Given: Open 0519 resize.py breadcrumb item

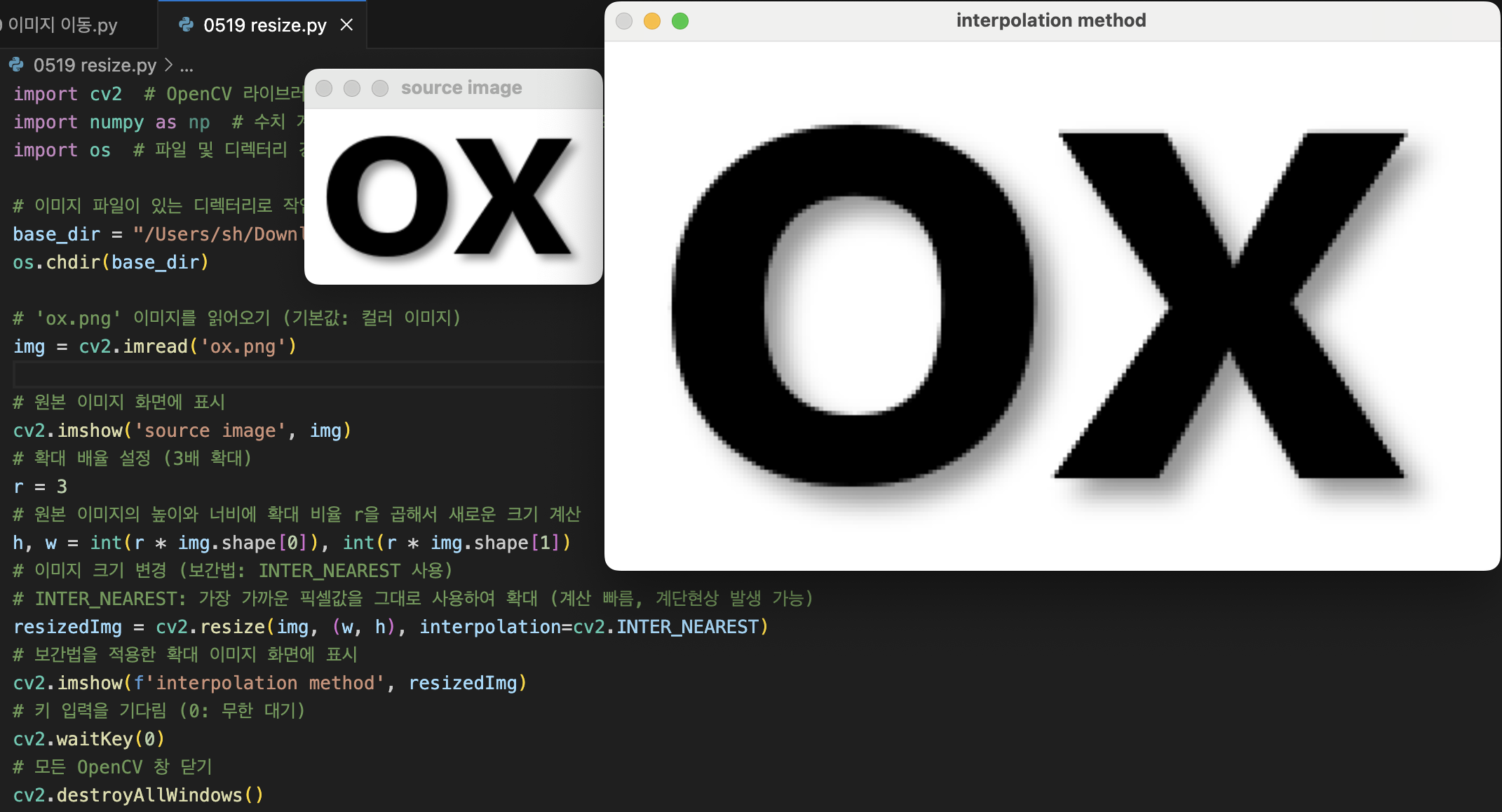Looking at the screenshot, I should coord(95,65).
